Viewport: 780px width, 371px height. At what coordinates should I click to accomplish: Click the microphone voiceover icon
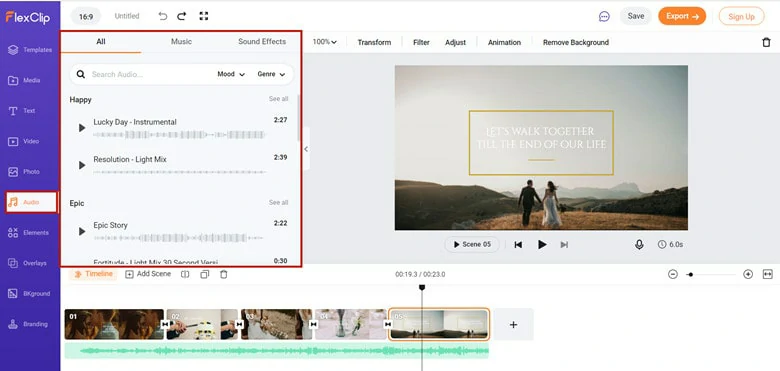tap(639, 244)
